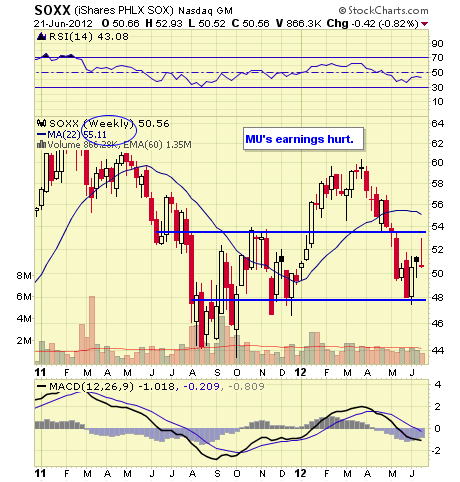Click the RSI(14) legend mountain icon
The image size is (460, 482).
click(41, 36)
